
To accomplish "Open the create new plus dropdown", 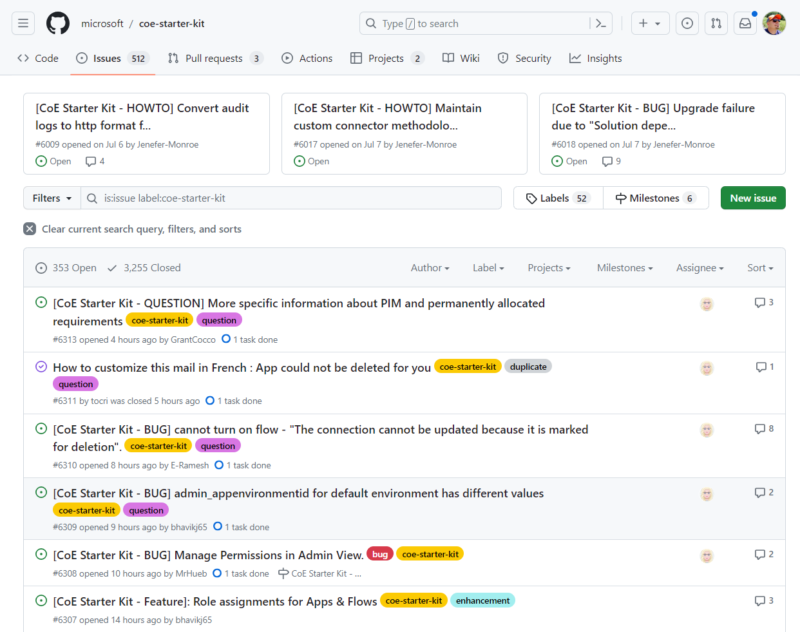I will [650, 23].
